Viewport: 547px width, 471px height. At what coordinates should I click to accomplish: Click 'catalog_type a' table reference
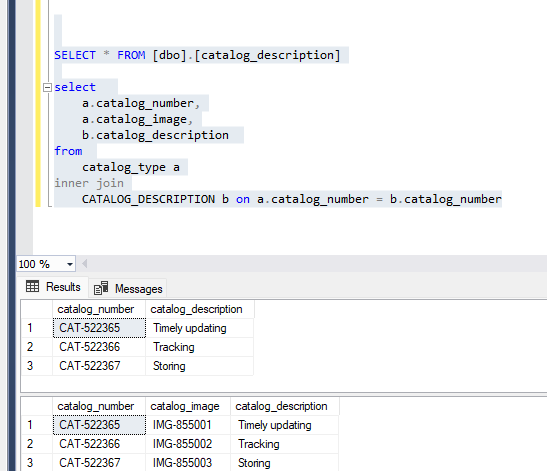click(131, 167)
